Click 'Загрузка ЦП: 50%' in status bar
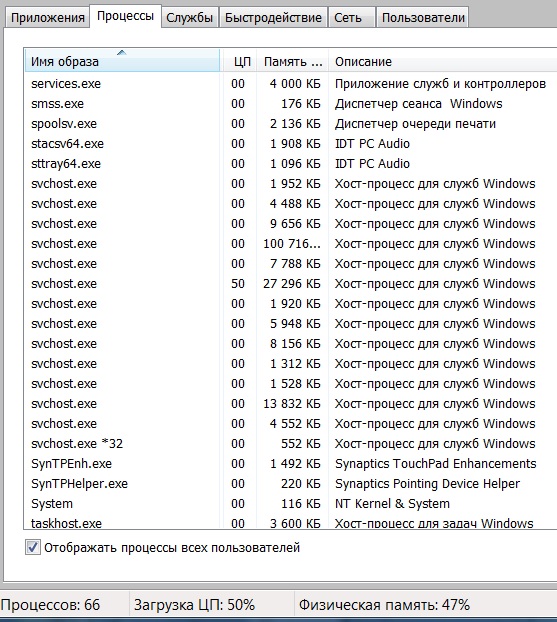The width and height of the screenshot is (557, 622). (194, 605)
